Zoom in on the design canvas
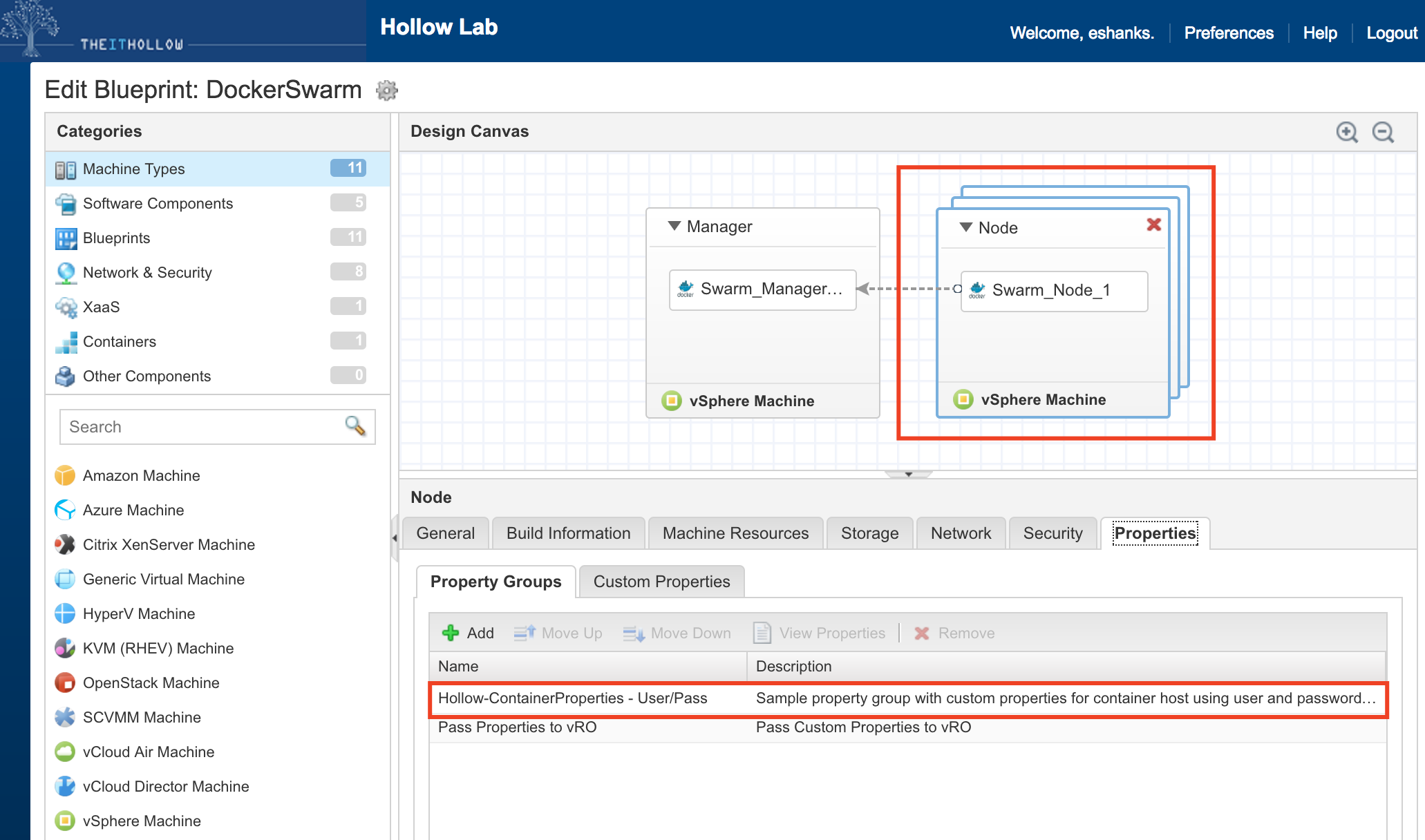 tap(1346, 132)
